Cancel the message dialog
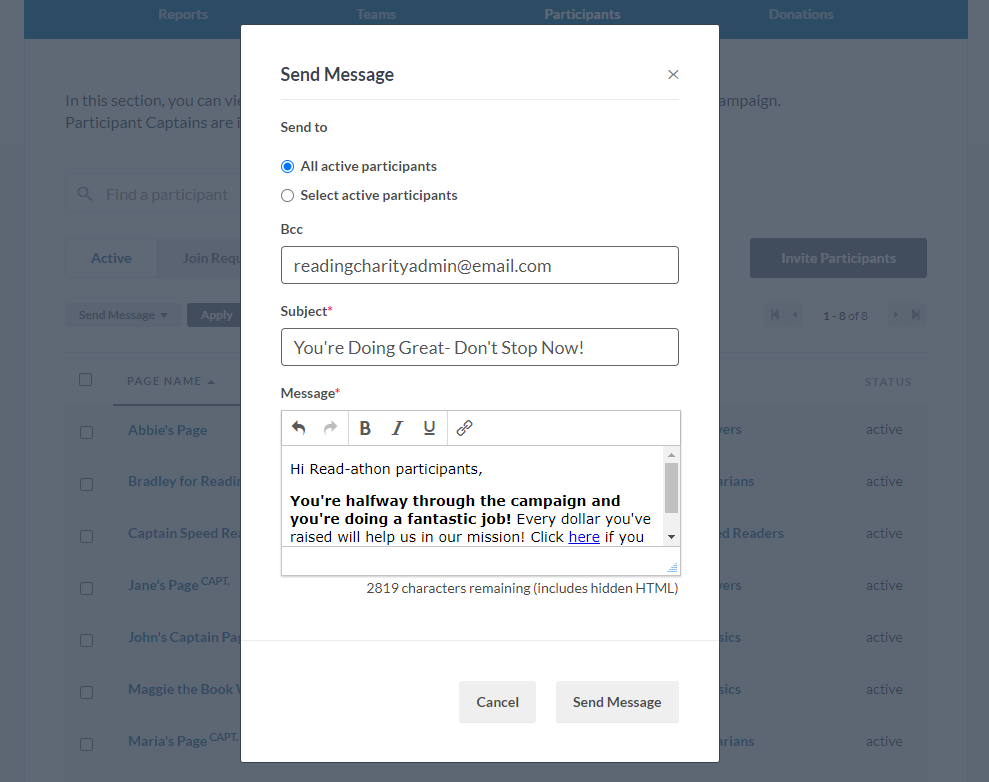This screenshot has height=782, width=989. coord(497,702)
